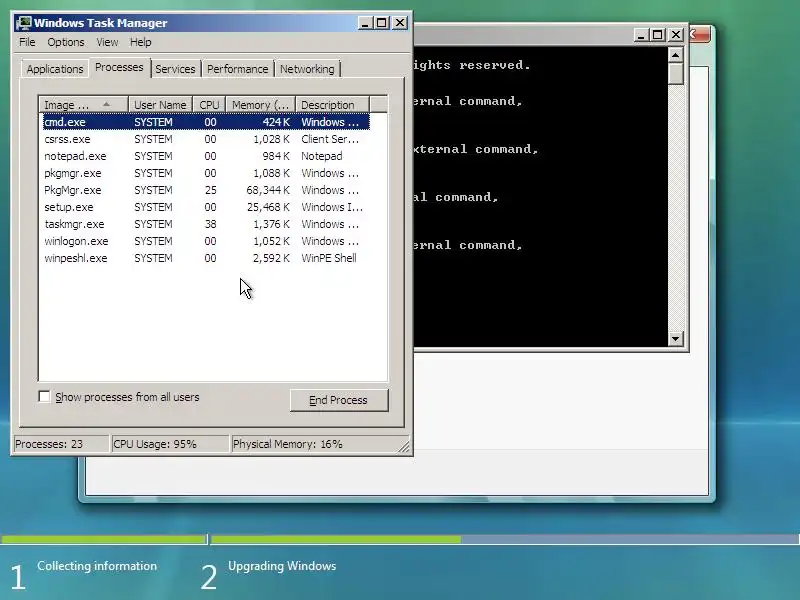This screenshot has width=800, height=600.
Task: Click the WinPE Shell description cell
Action: coord(329,258)
